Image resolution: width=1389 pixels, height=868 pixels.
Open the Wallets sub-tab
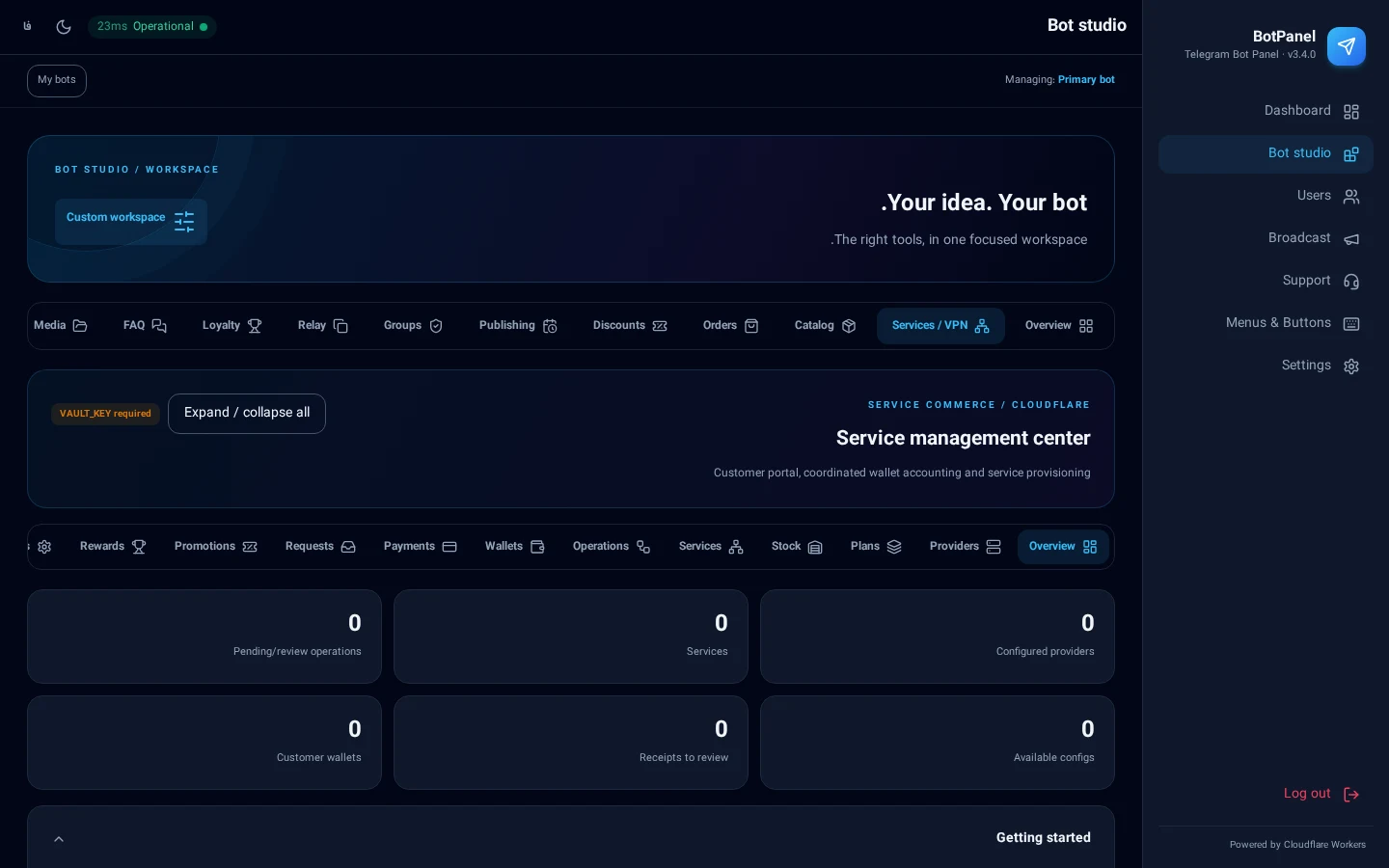[514, 547]
